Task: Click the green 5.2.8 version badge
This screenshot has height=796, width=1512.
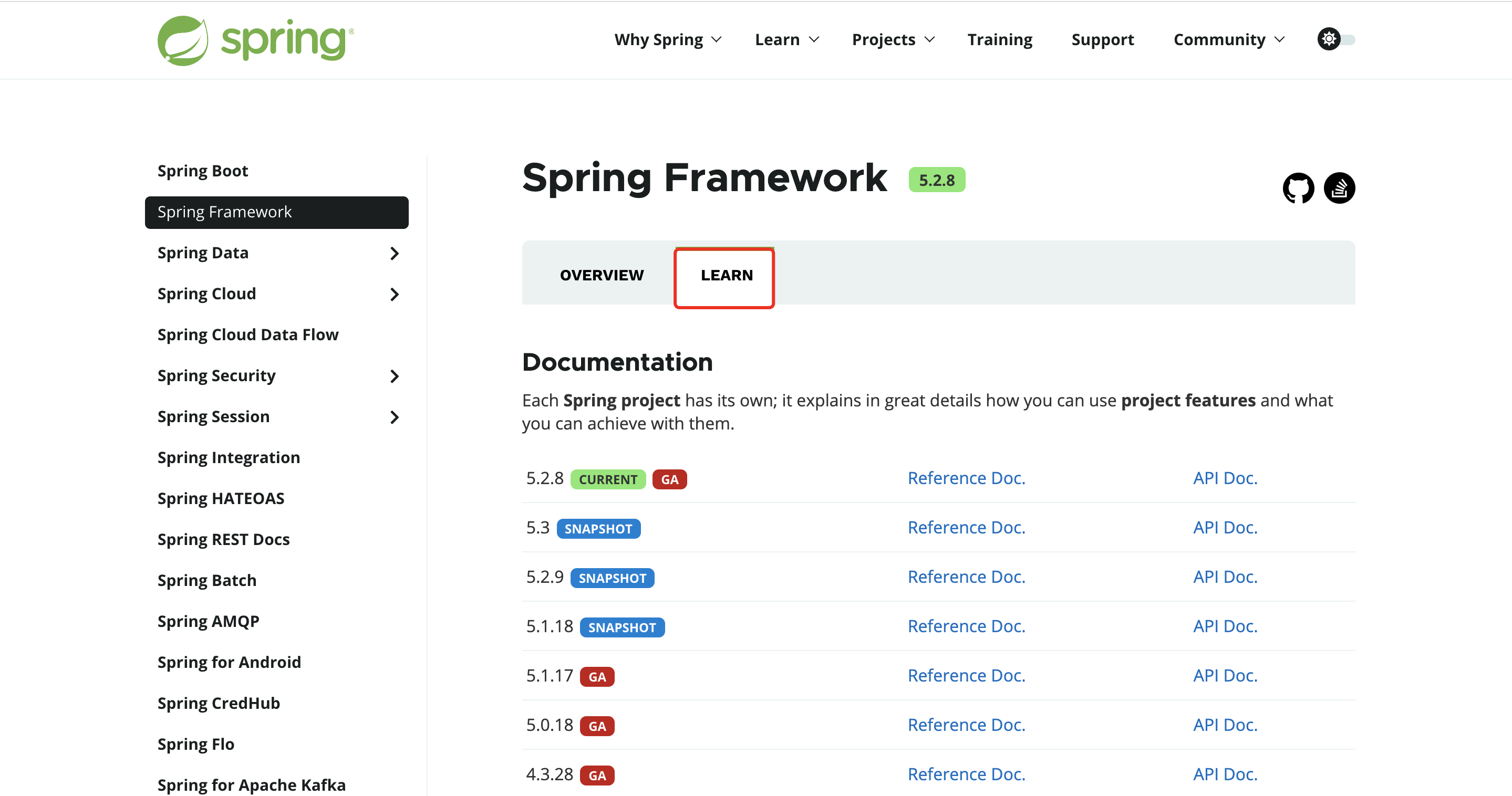Action: tap(936, 180)
